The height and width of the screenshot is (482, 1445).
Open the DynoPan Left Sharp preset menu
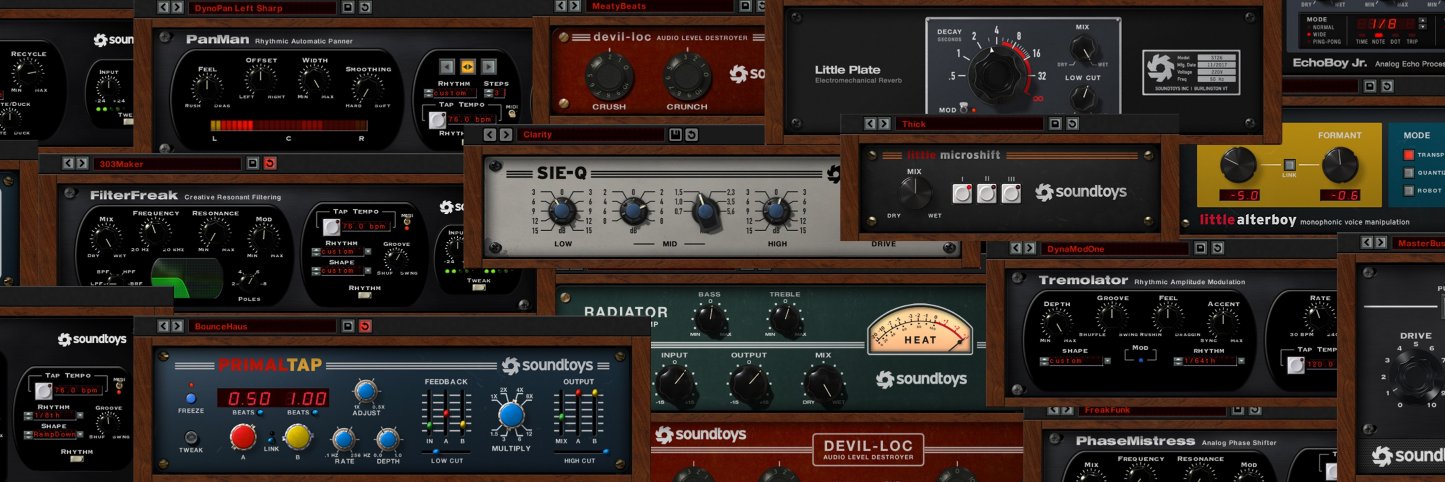262,7
